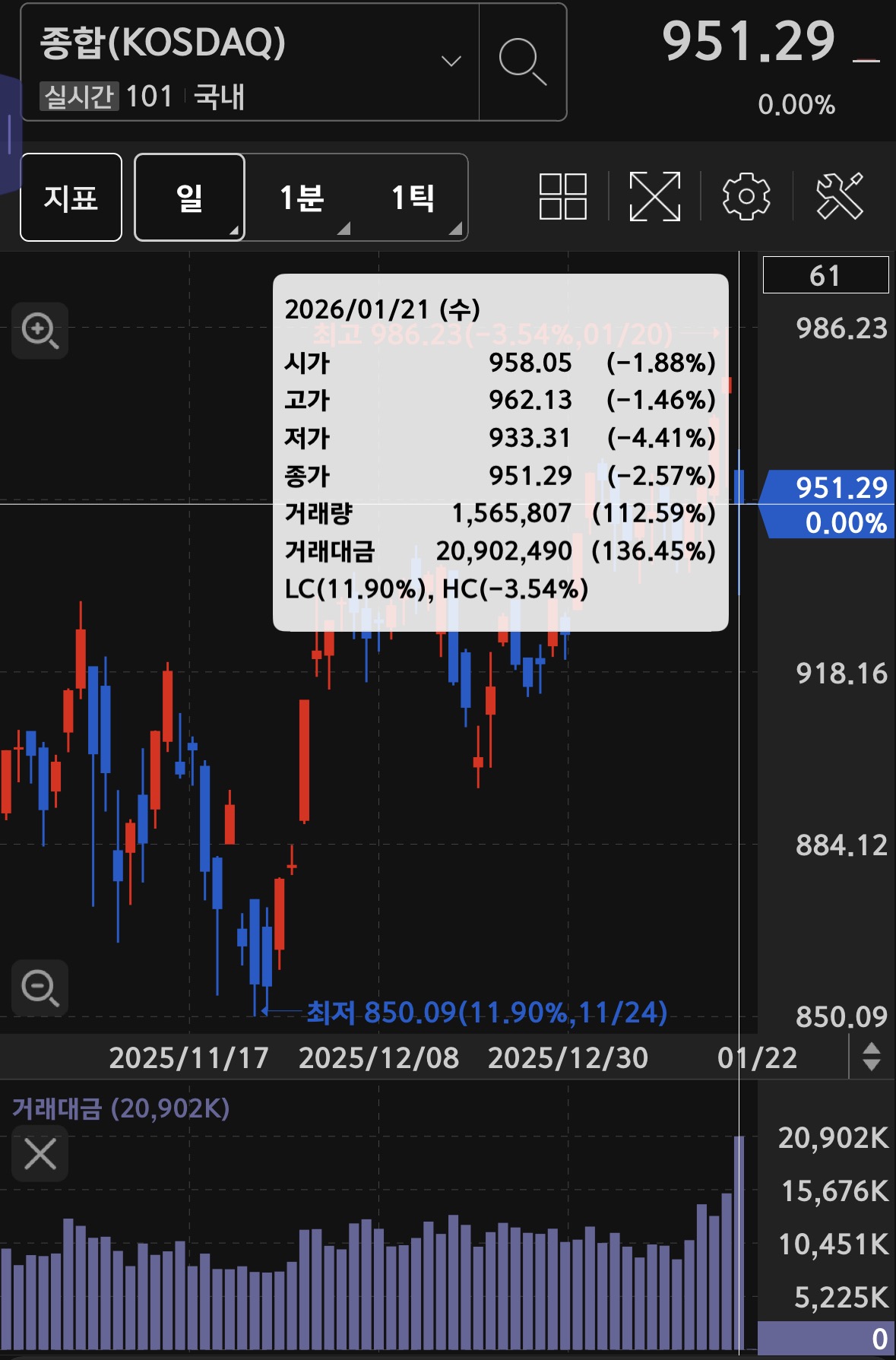Click the 986.23 price axis label

tap(841, 328)
